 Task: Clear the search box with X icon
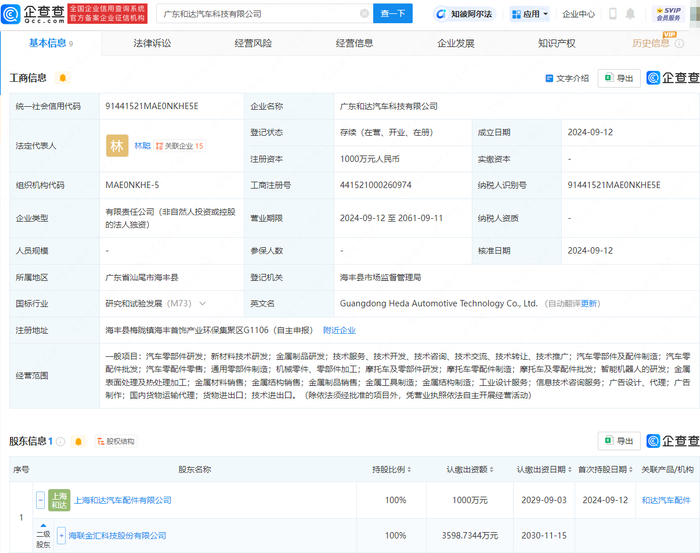(x=362, y=14)
